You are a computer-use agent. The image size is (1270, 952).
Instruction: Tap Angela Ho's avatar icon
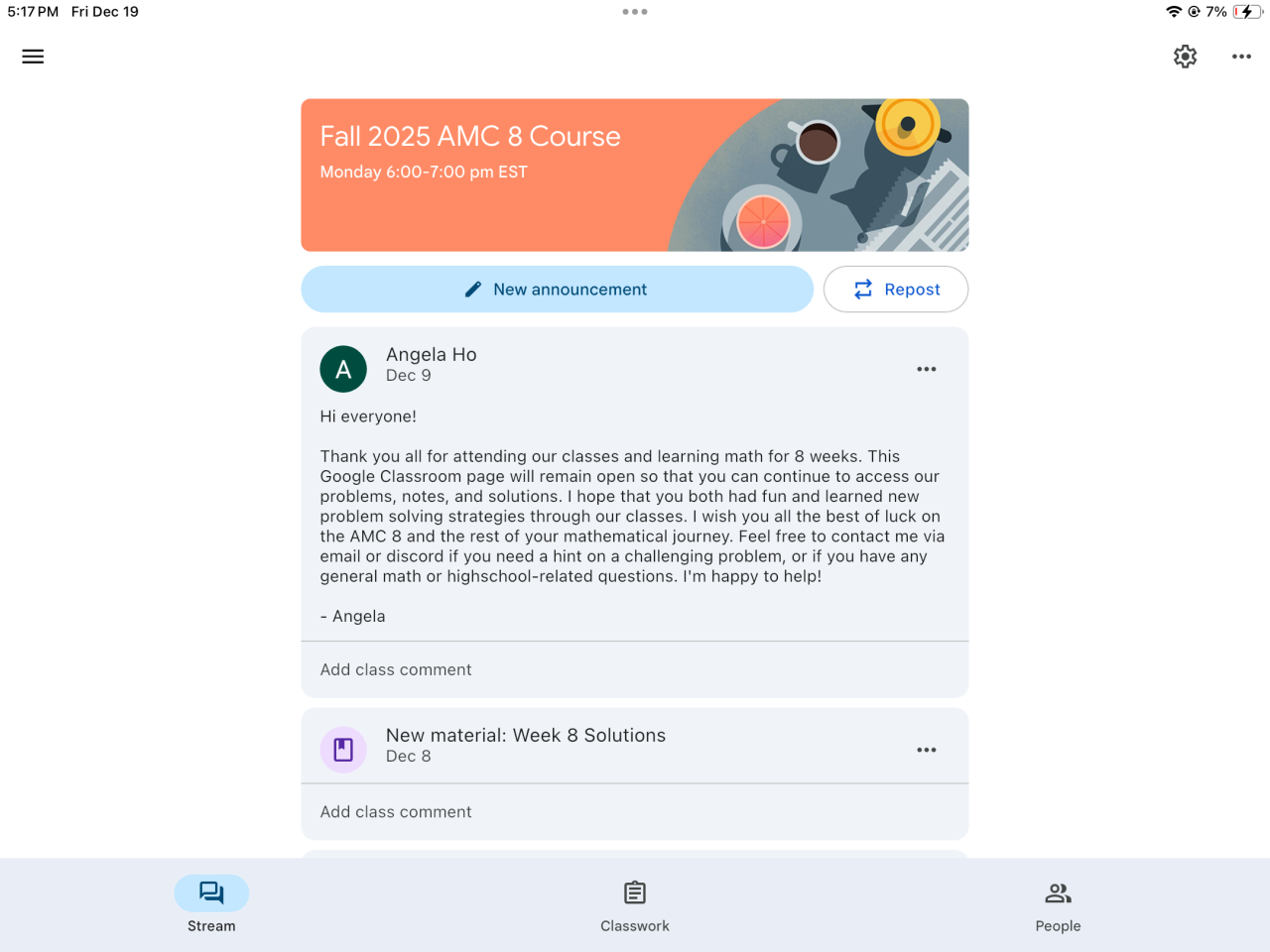click(x=343, y=369)
